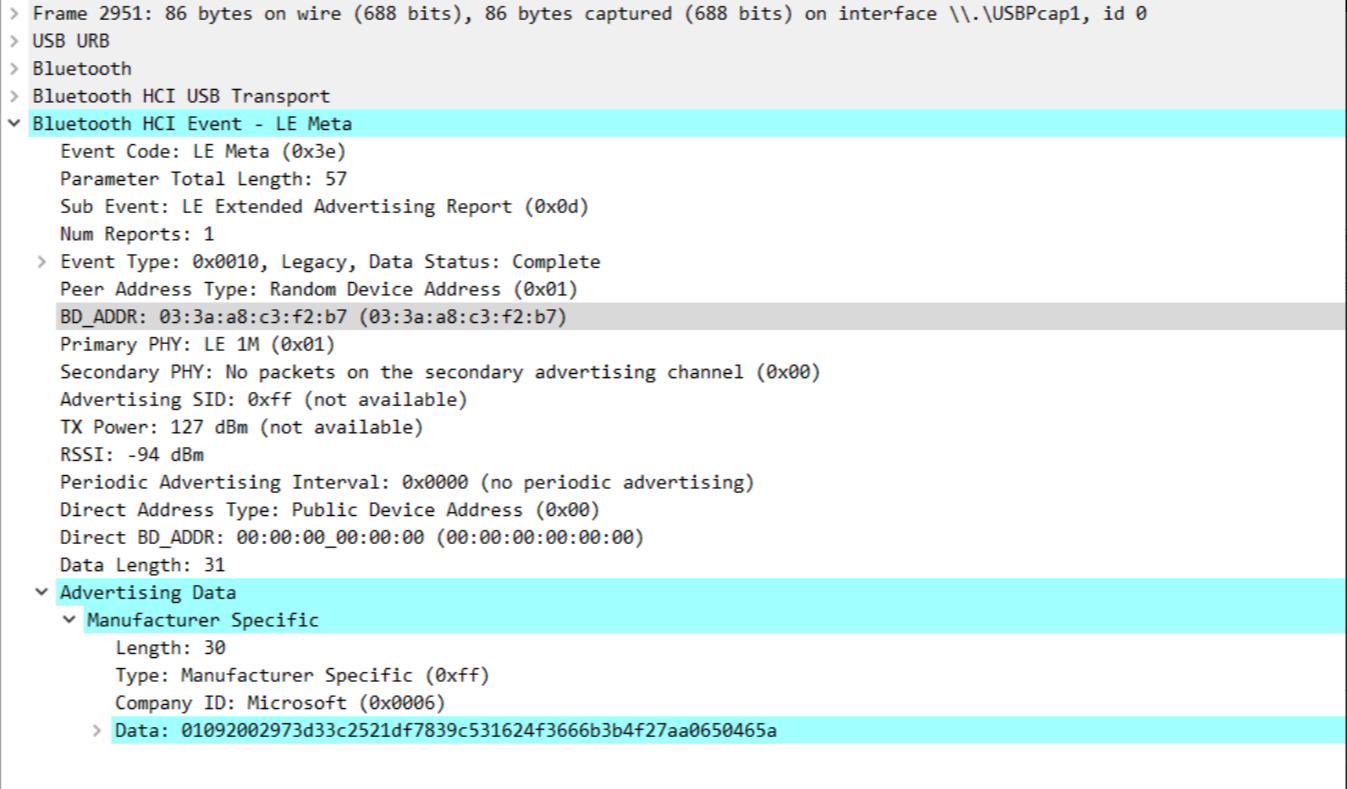Click the Primary PHY LE 1M field

pyautogui.click(x=197, y=345)
